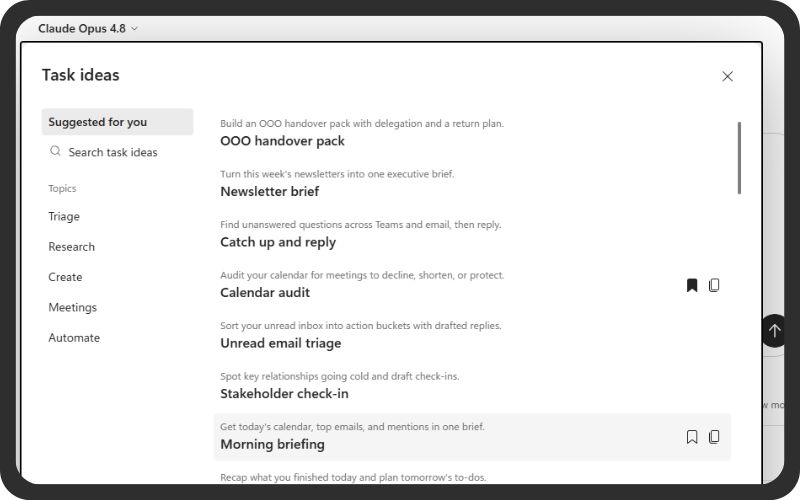The image size is (800, 500).
Task: Choose the Unread email triage task
Action: click(472, 335)
